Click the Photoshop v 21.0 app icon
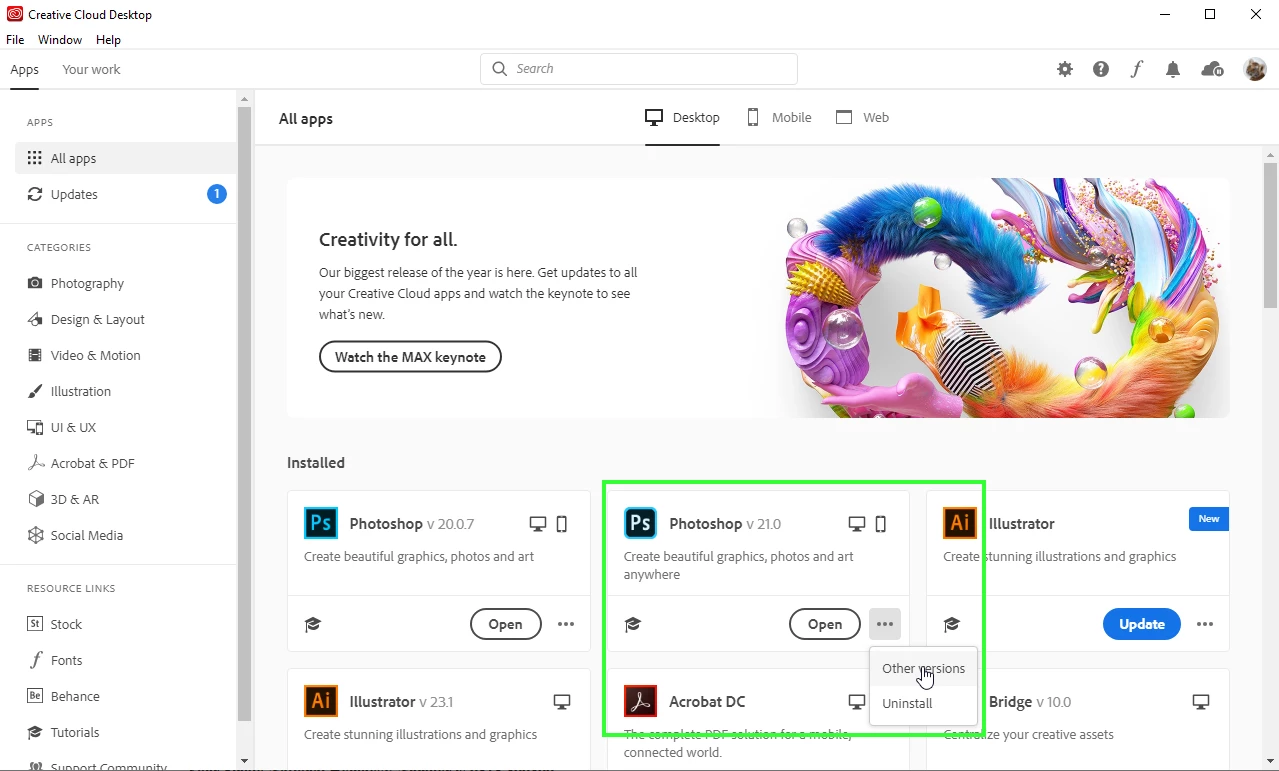This screenshot has height=771, width=1279. [640, 523]
